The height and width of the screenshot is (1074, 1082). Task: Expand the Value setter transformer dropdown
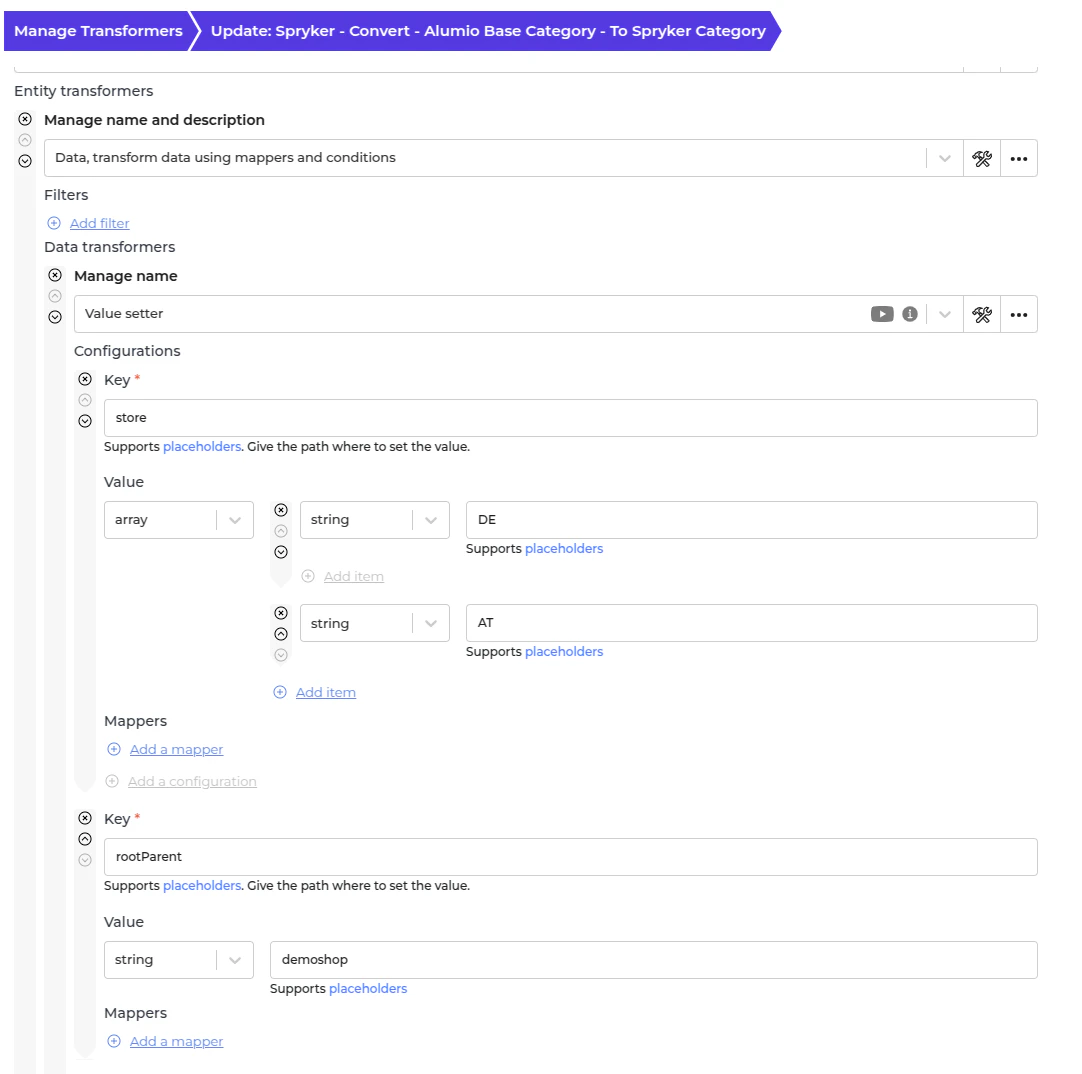pos(944,314)
